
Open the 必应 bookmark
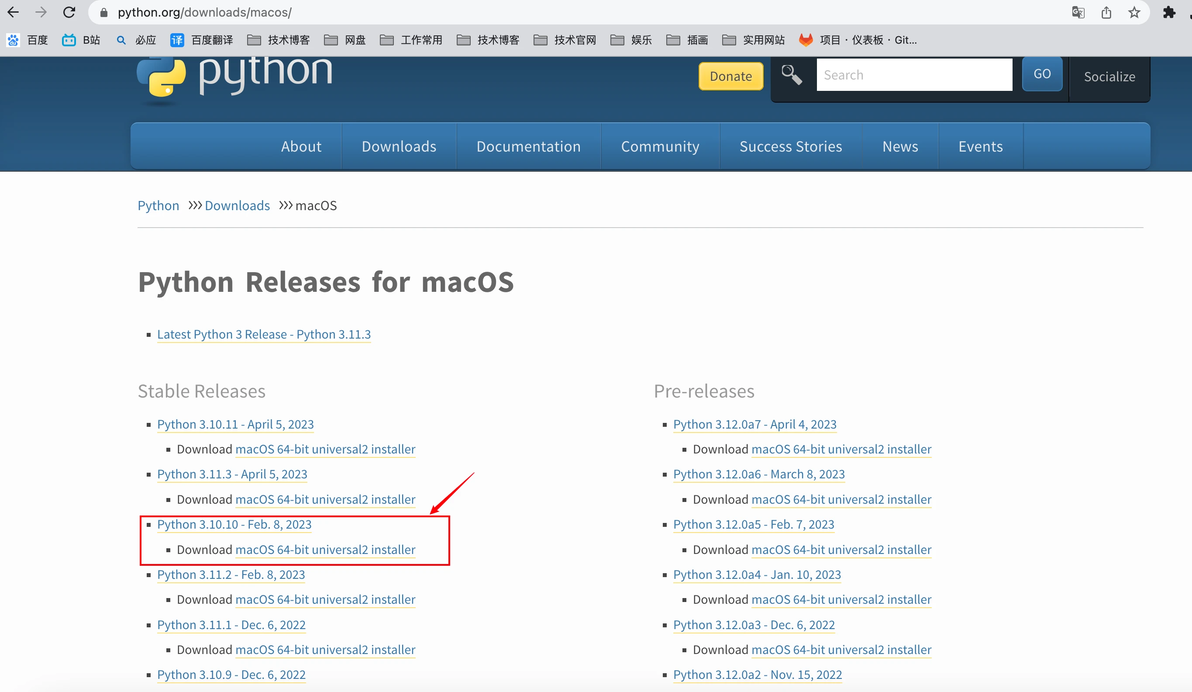[x=136, y=40]
